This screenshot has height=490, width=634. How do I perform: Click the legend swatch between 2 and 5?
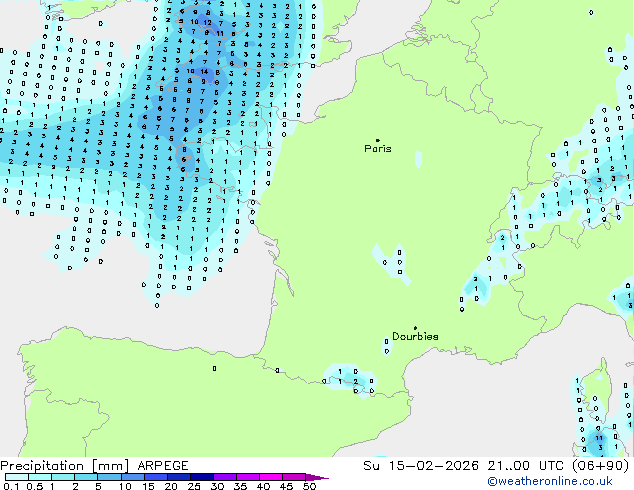point(86,477)
